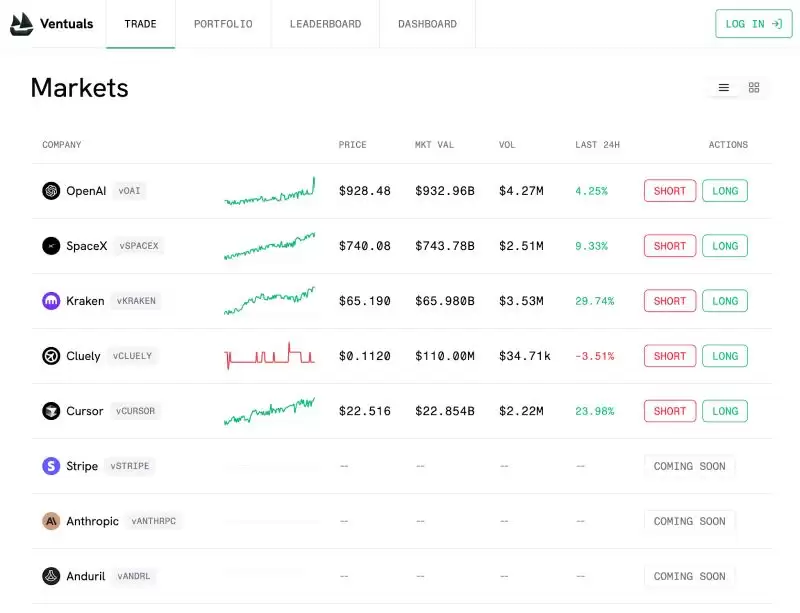The image size is (800, 613).
Task: Click the Ventuals sailboat logo
Action: click(21, 24)
